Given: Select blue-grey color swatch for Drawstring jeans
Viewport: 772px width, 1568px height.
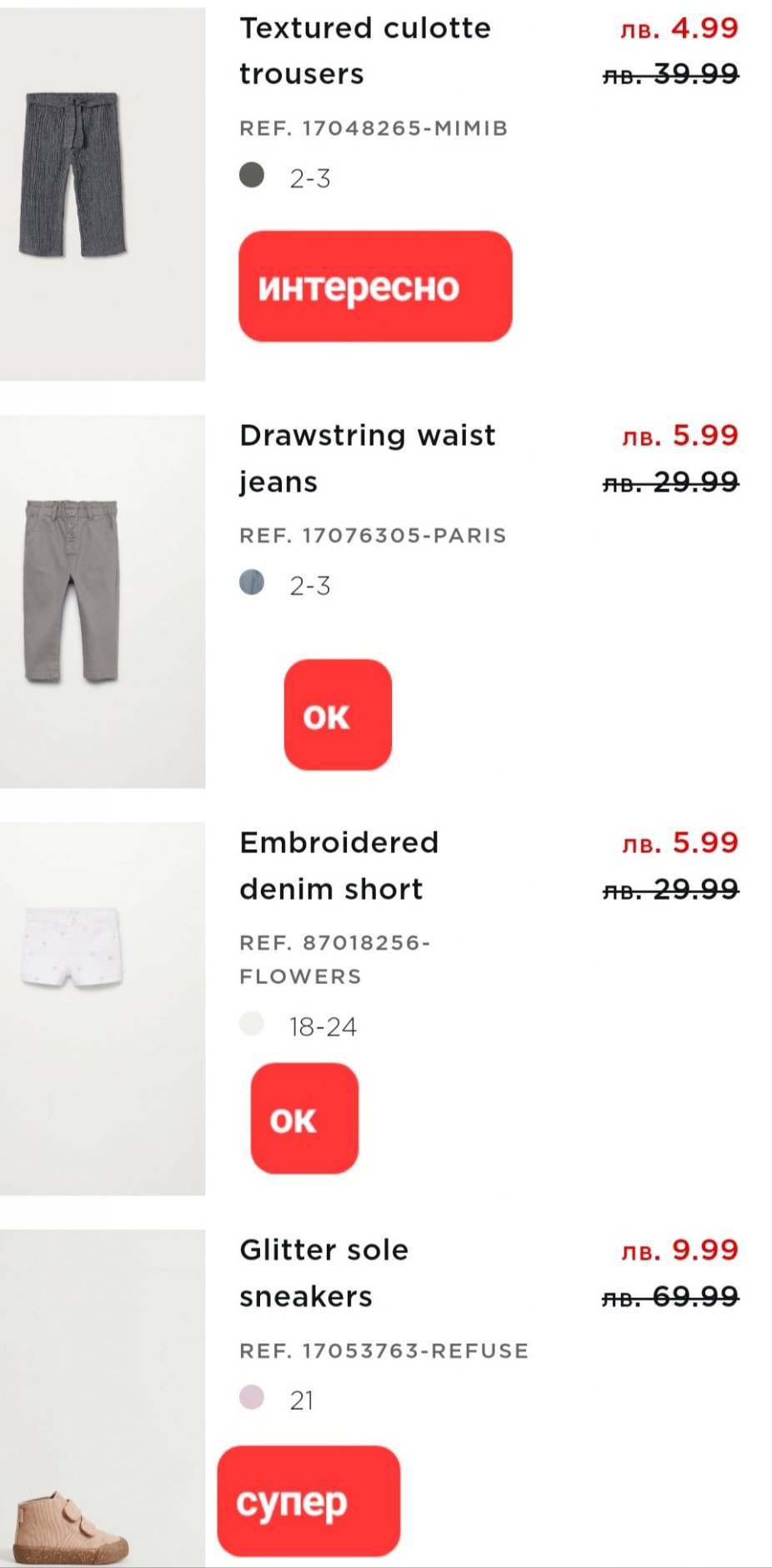Looking at the screenshot, I should (252, 582).
